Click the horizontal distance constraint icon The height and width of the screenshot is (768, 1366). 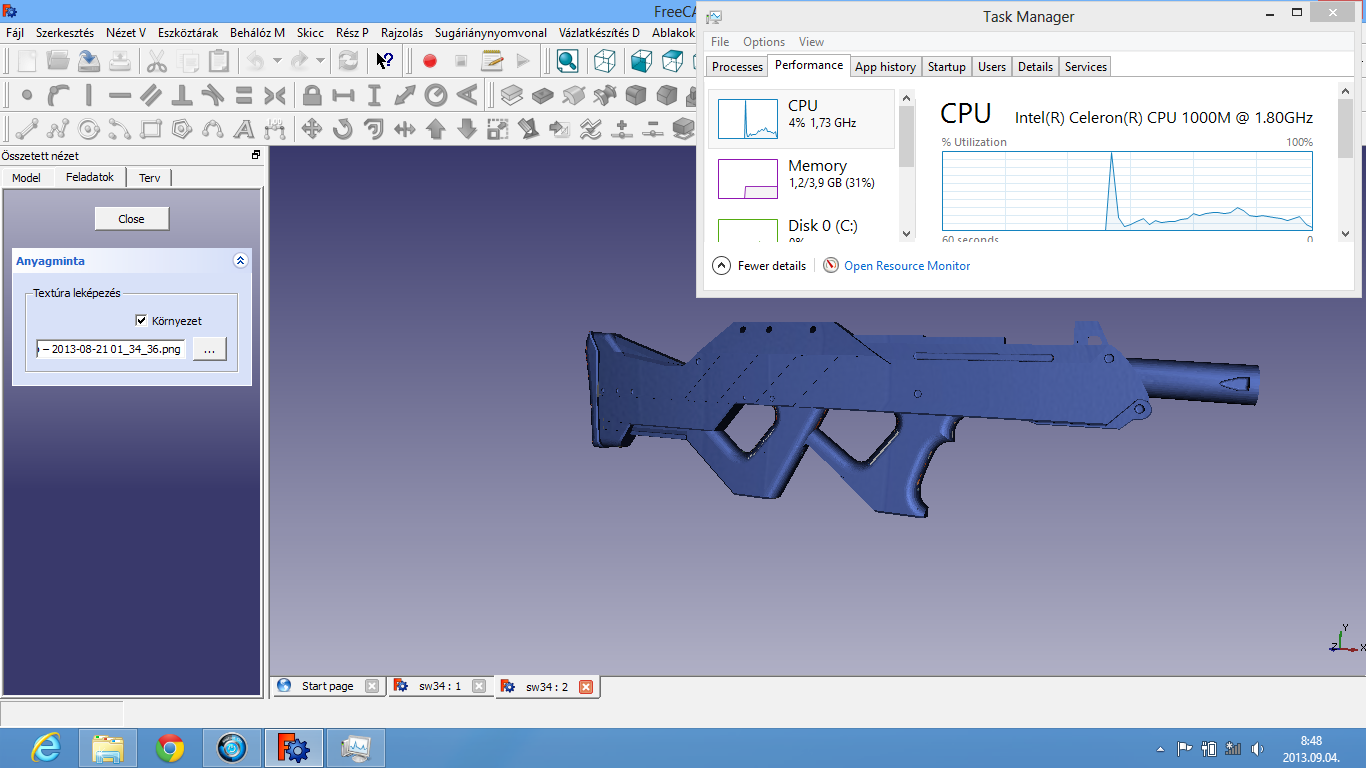[x=343, y=96]
